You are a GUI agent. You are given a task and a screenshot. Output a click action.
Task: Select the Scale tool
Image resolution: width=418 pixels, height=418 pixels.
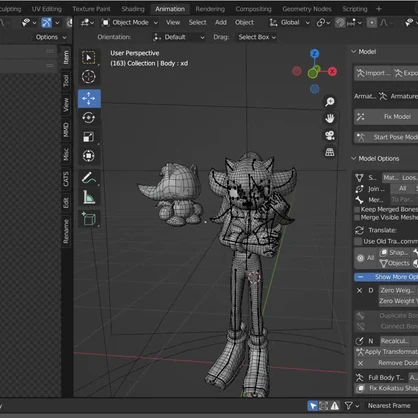point(89,137)
